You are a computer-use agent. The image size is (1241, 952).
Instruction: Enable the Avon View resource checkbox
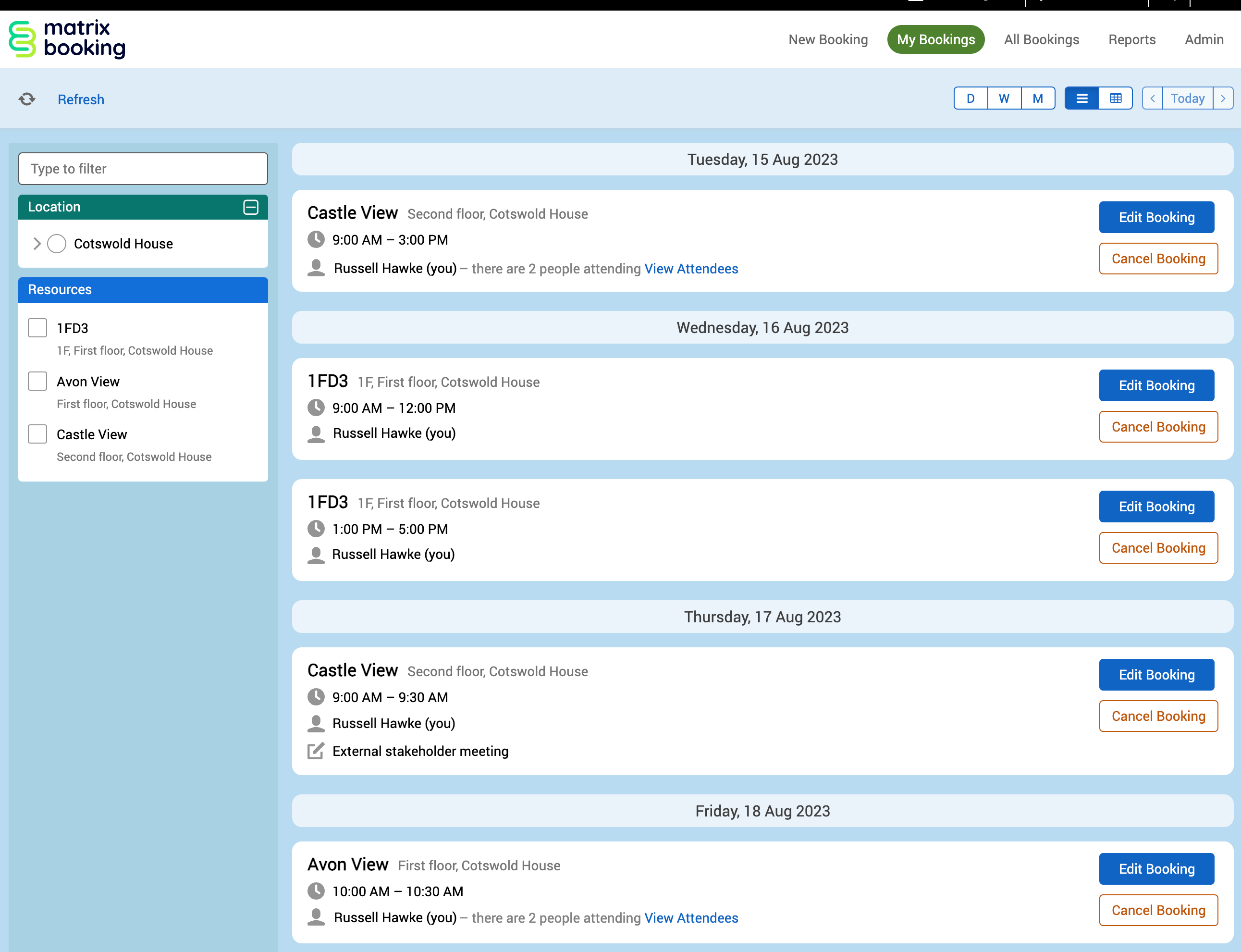37,382
